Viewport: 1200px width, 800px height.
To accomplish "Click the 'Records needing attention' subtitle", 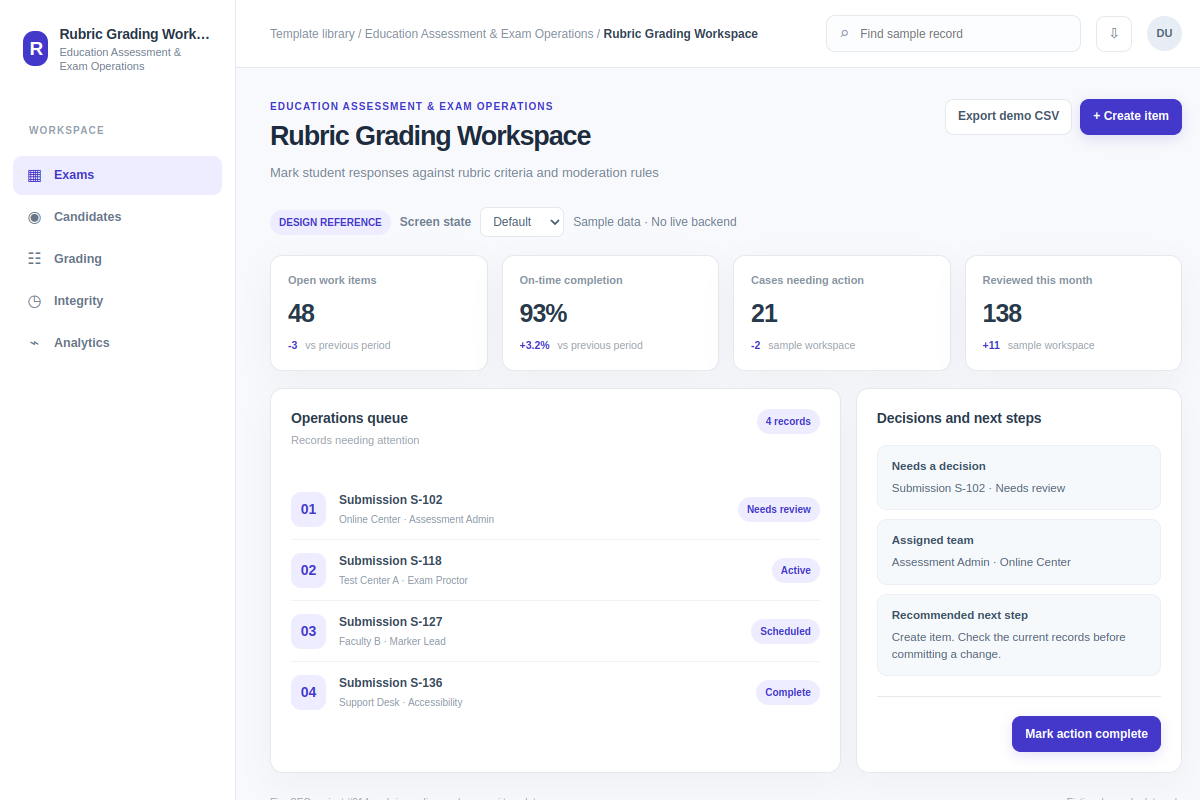I will pyautogui.click(x=356, y=440).
